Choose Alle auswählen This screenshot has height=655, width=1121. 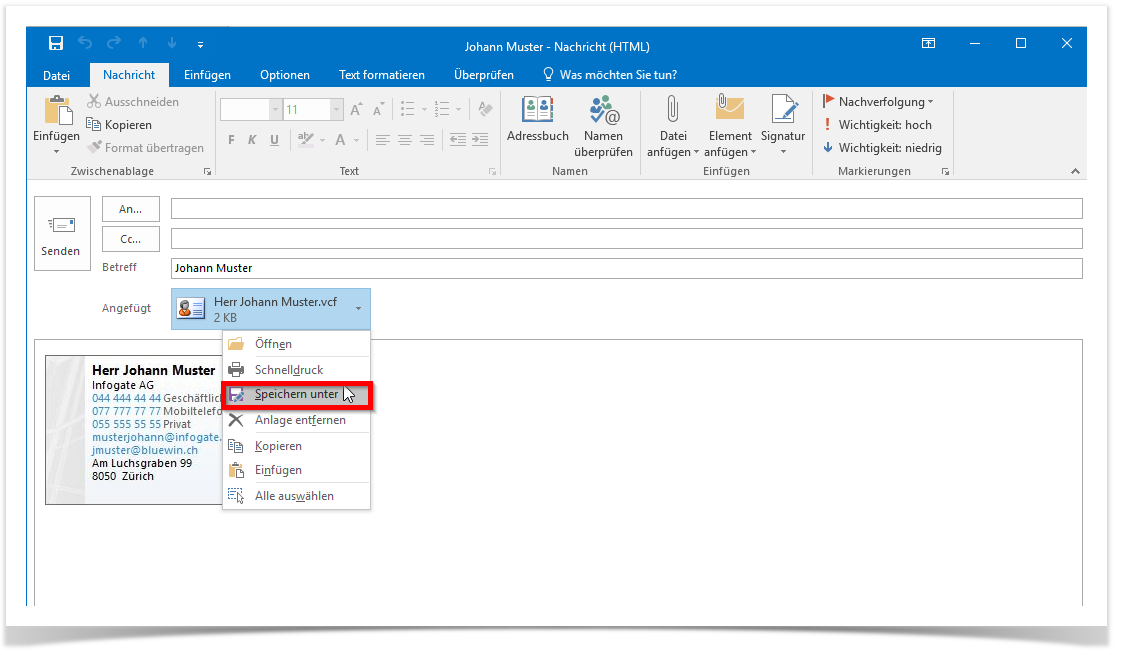(x=297, y=496)
